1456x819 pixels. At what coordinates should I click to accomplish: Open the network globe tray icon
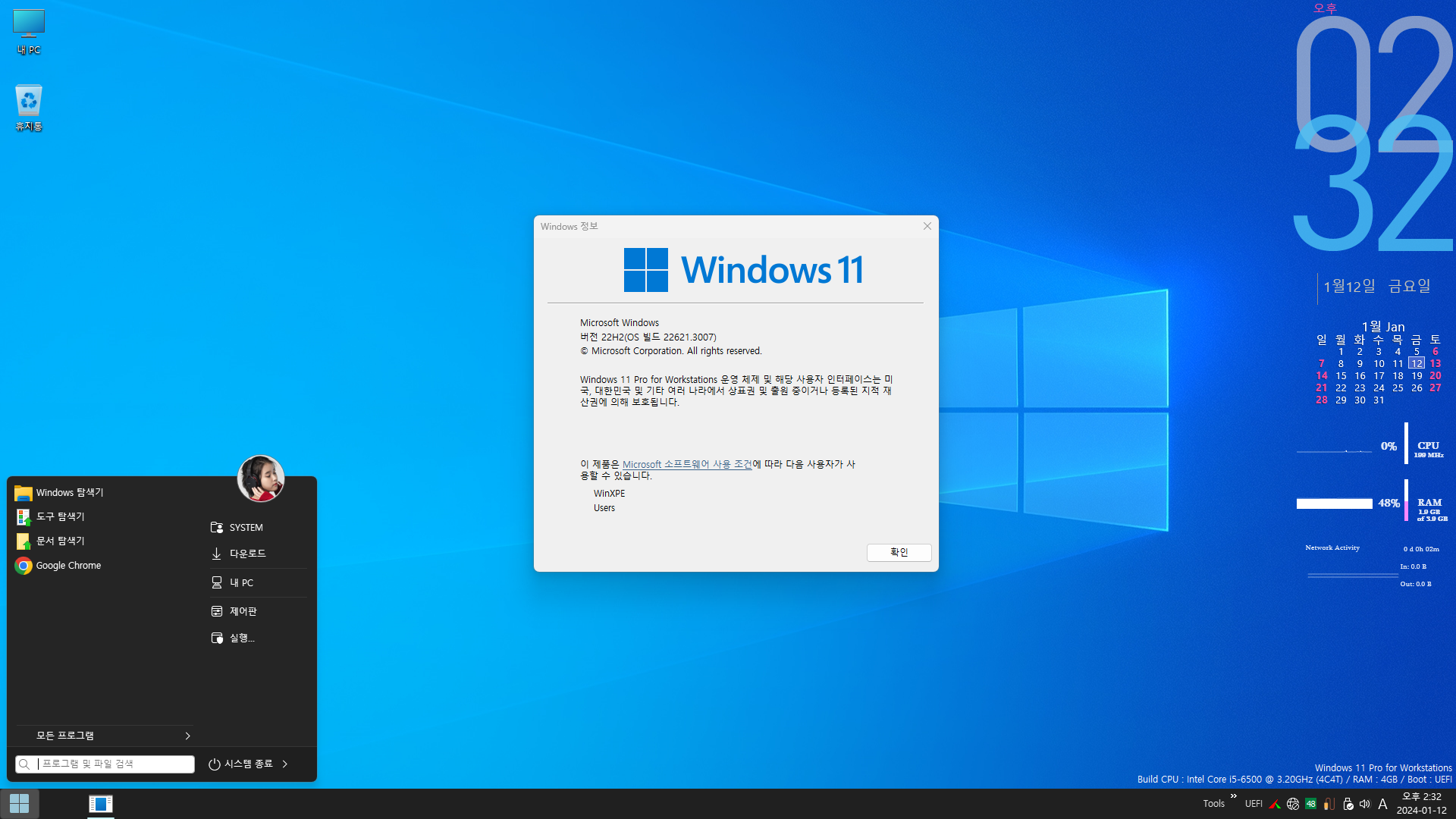tap(1293, 804)
